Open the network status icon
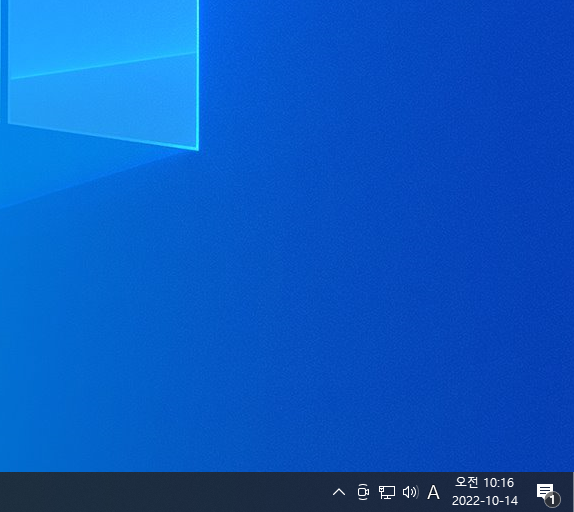 click(x=387, y=492)
